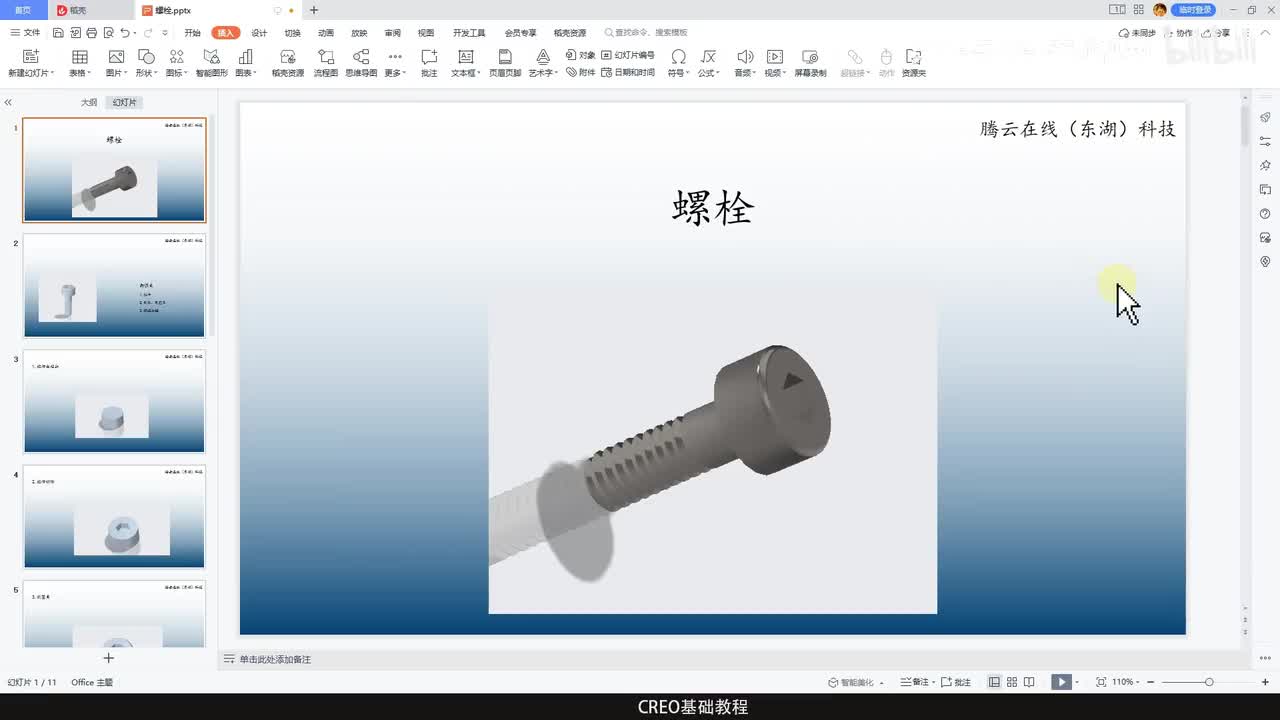Toggle 备注 notes pane in status bar
This screenshot has height=720, width=1280.
915,682
